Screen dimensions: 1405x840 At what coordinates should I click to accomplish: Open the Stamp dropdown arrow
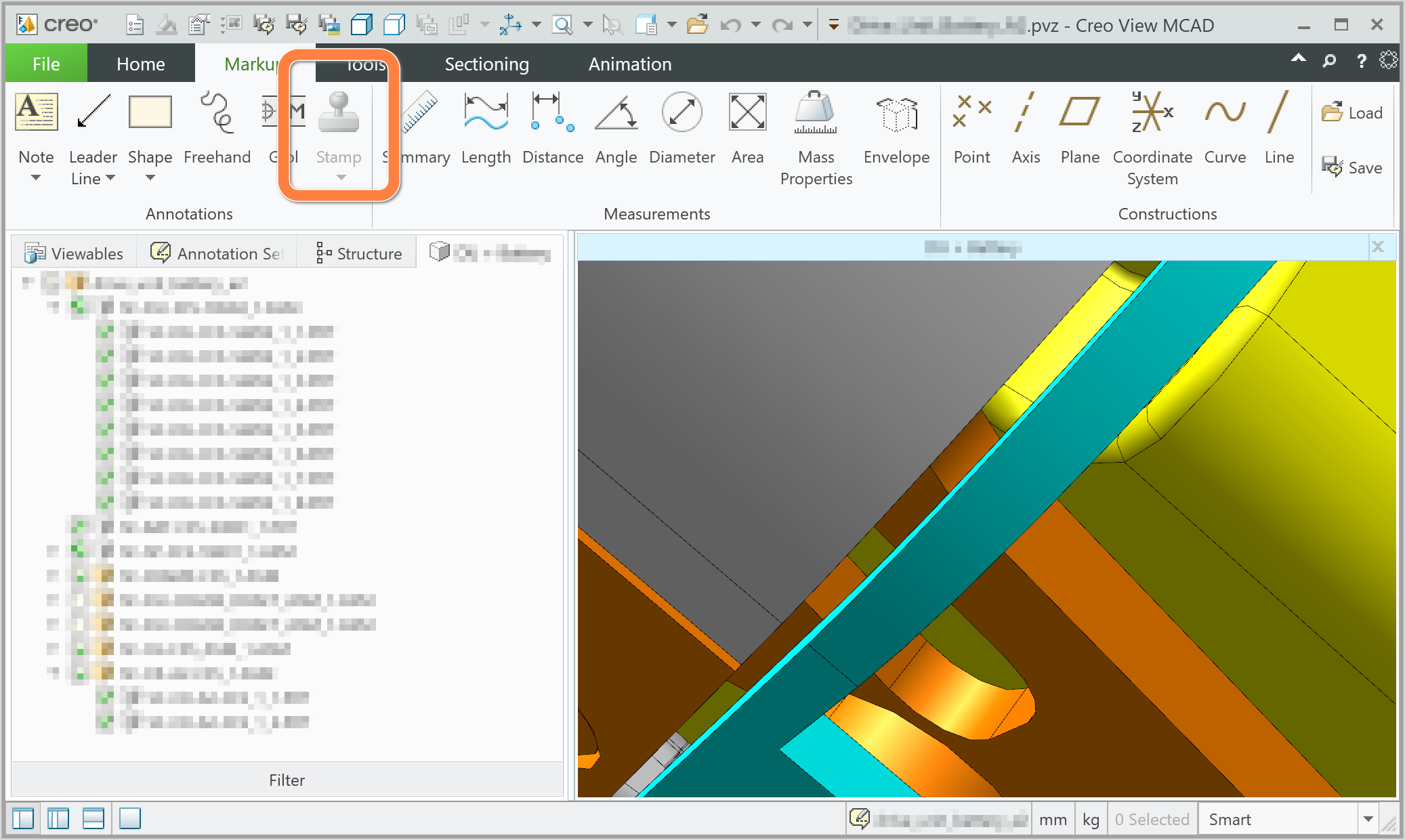tap(340, 178)
